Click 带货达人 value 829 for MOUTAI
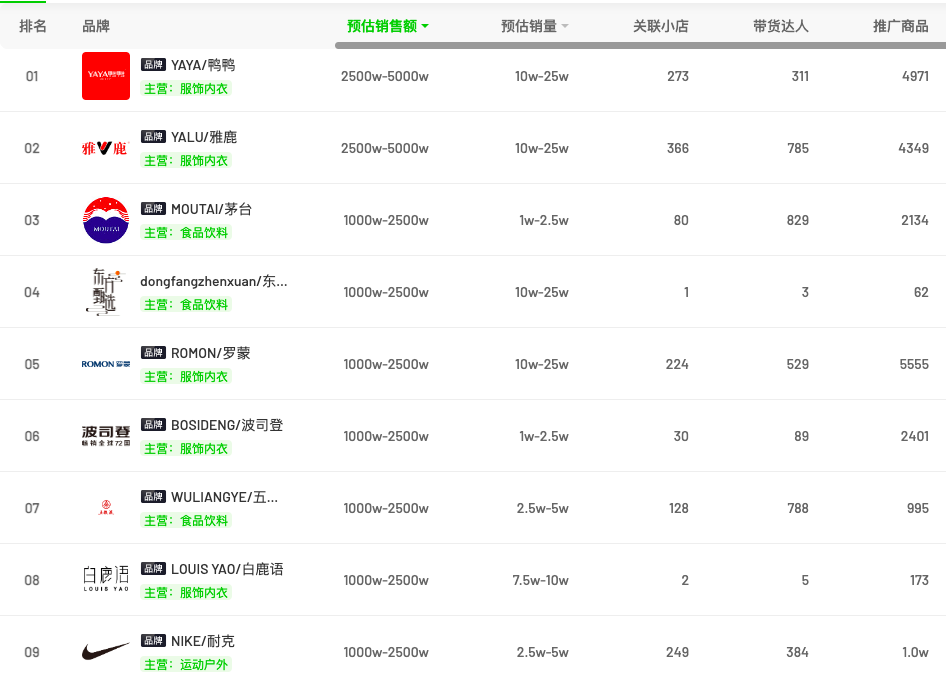Viewport: 946px width, 677px height. coord(798,220)
